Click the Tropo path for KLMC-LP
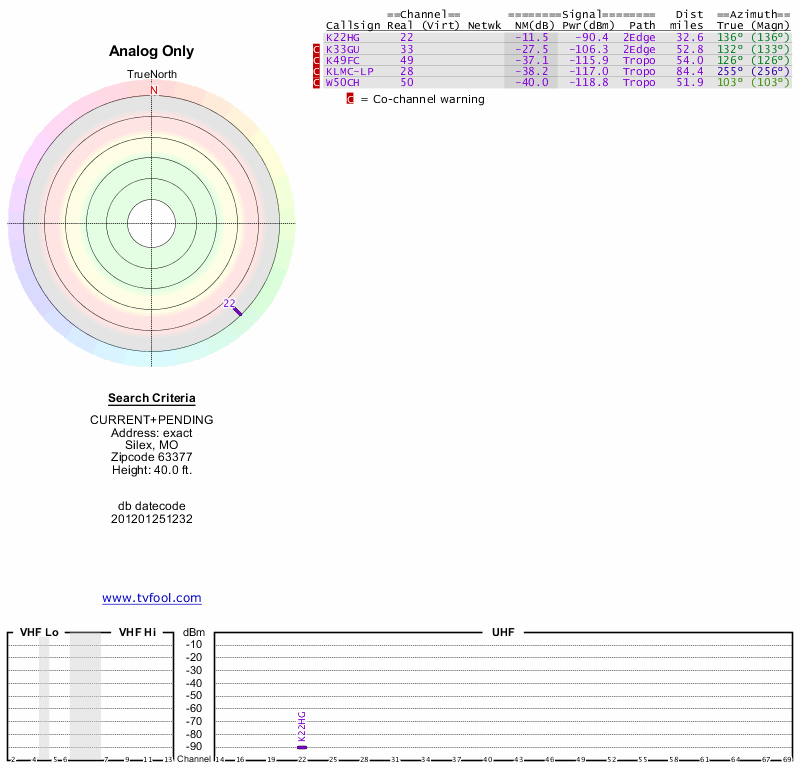Viewport: 800px width, 768px height. 639,72
